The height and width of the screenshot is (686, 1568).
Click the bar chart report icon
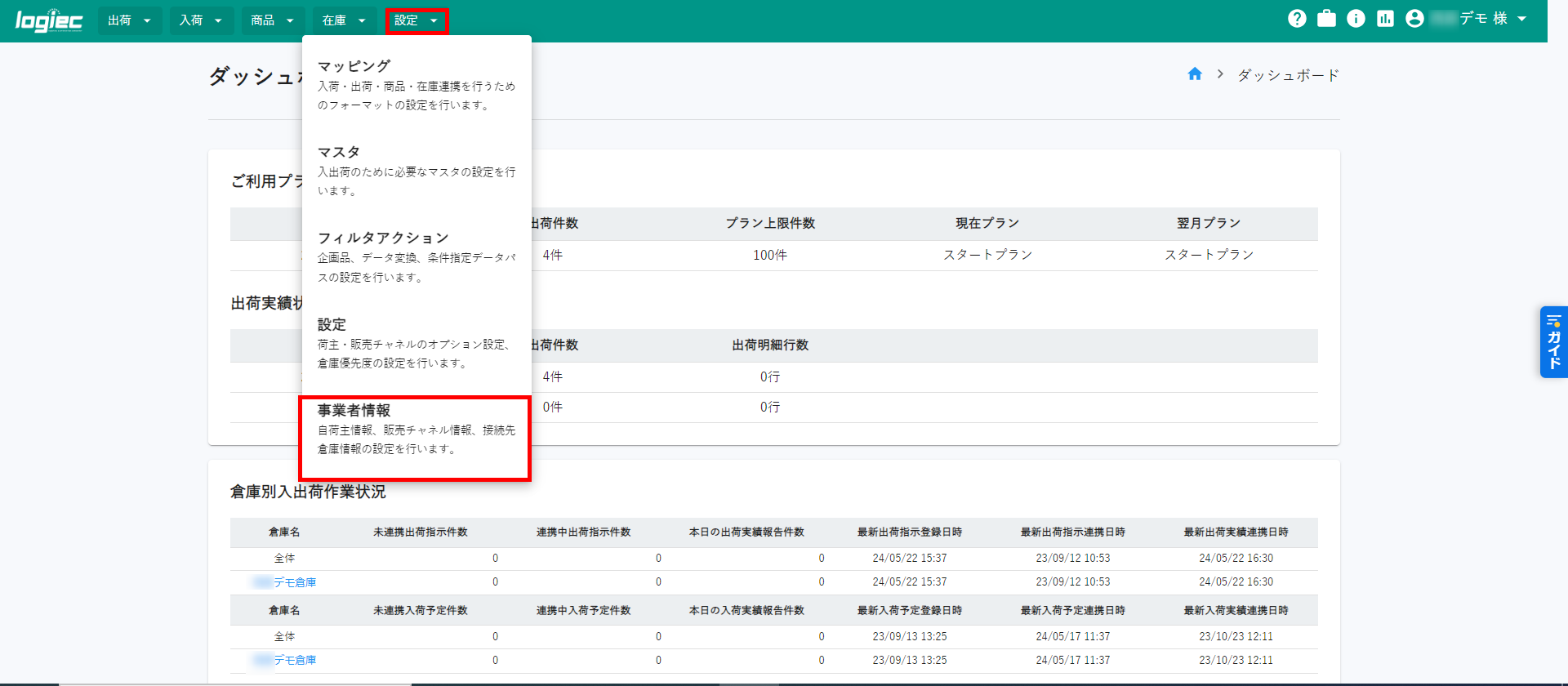1385,19
